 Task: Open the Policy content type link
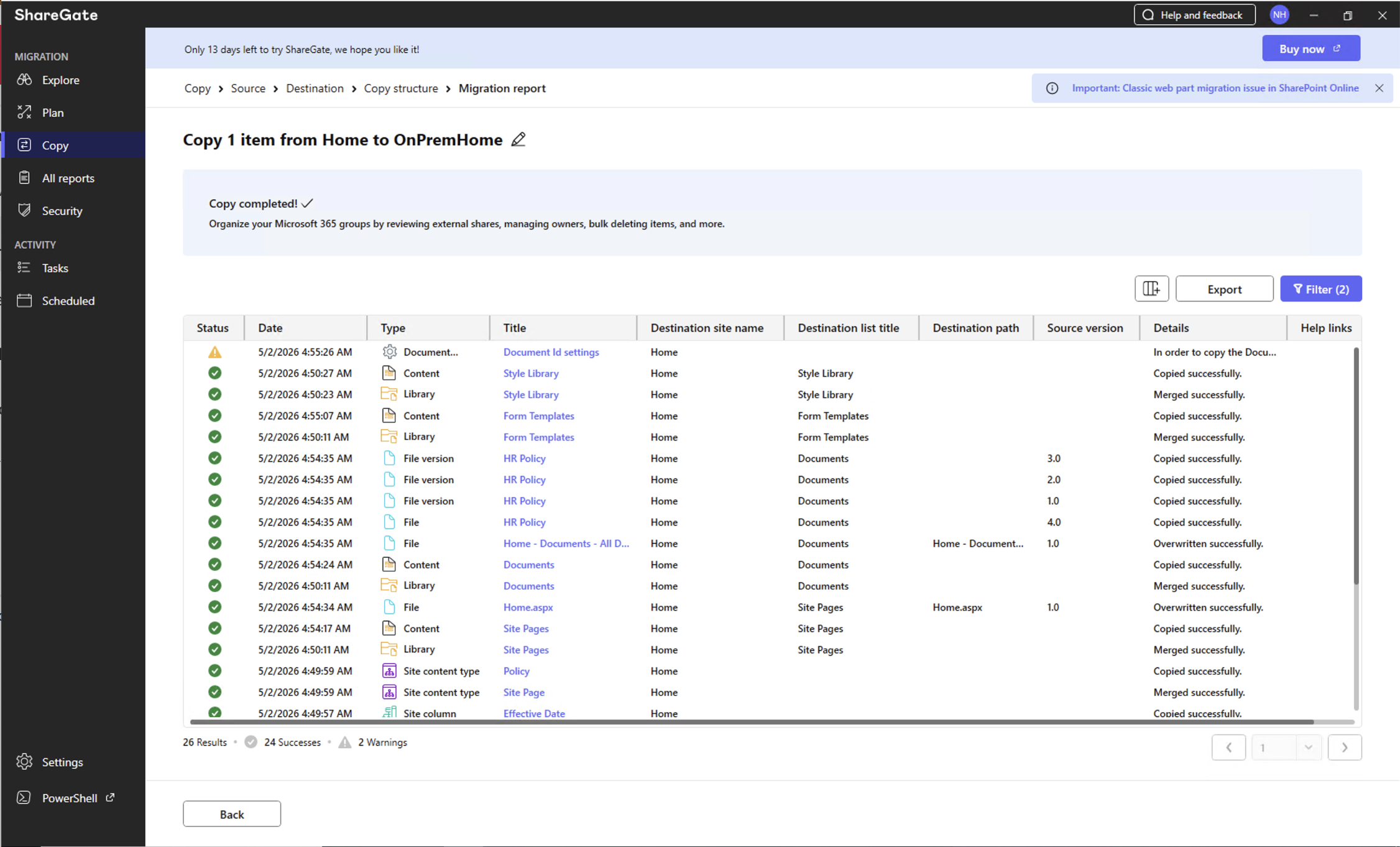516,671
